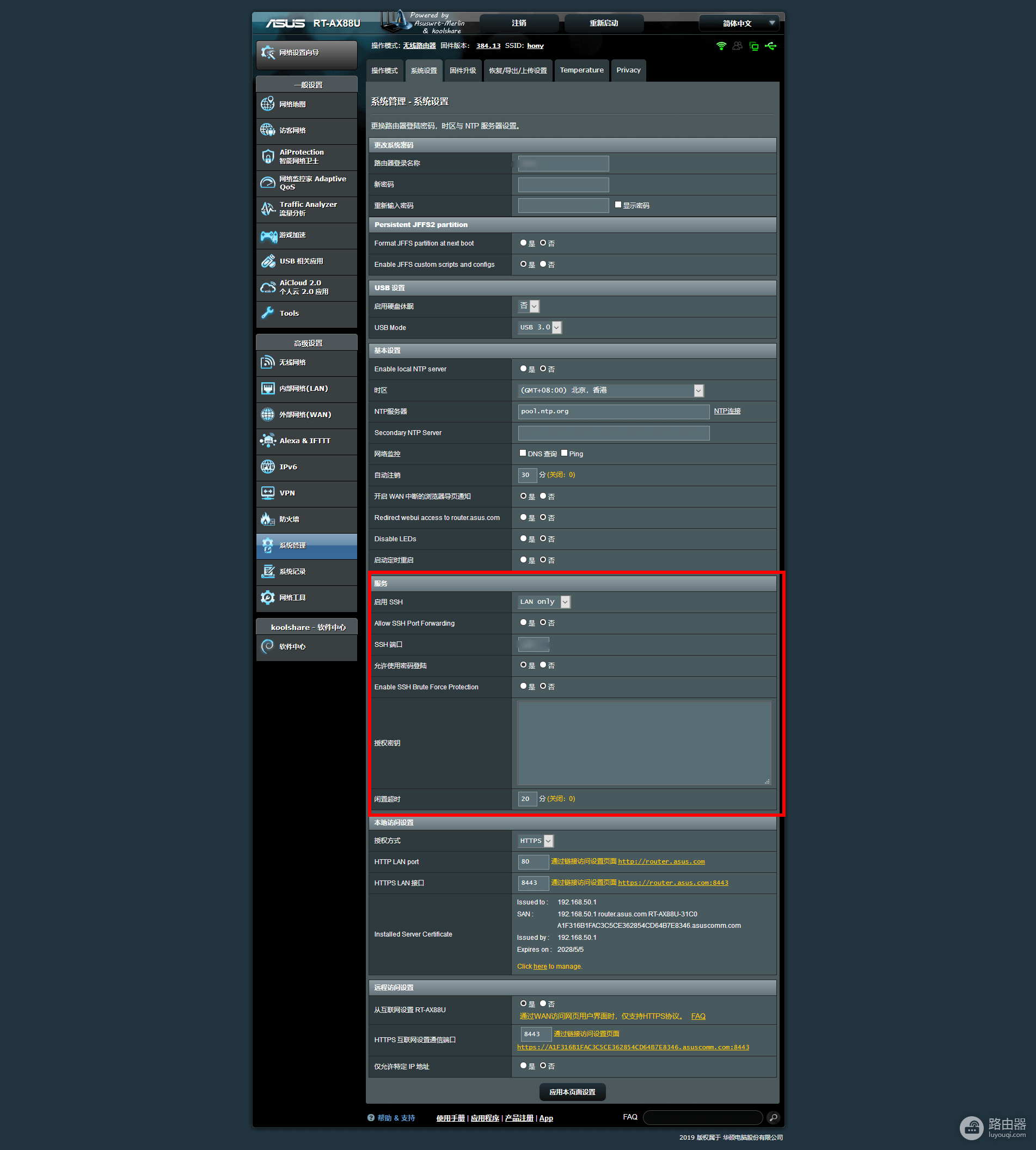Image resolution: width=1036 pixels, height=1150 pixels.
Task: Click the FAQ search magnifier icon
Action: [773, 1117]
